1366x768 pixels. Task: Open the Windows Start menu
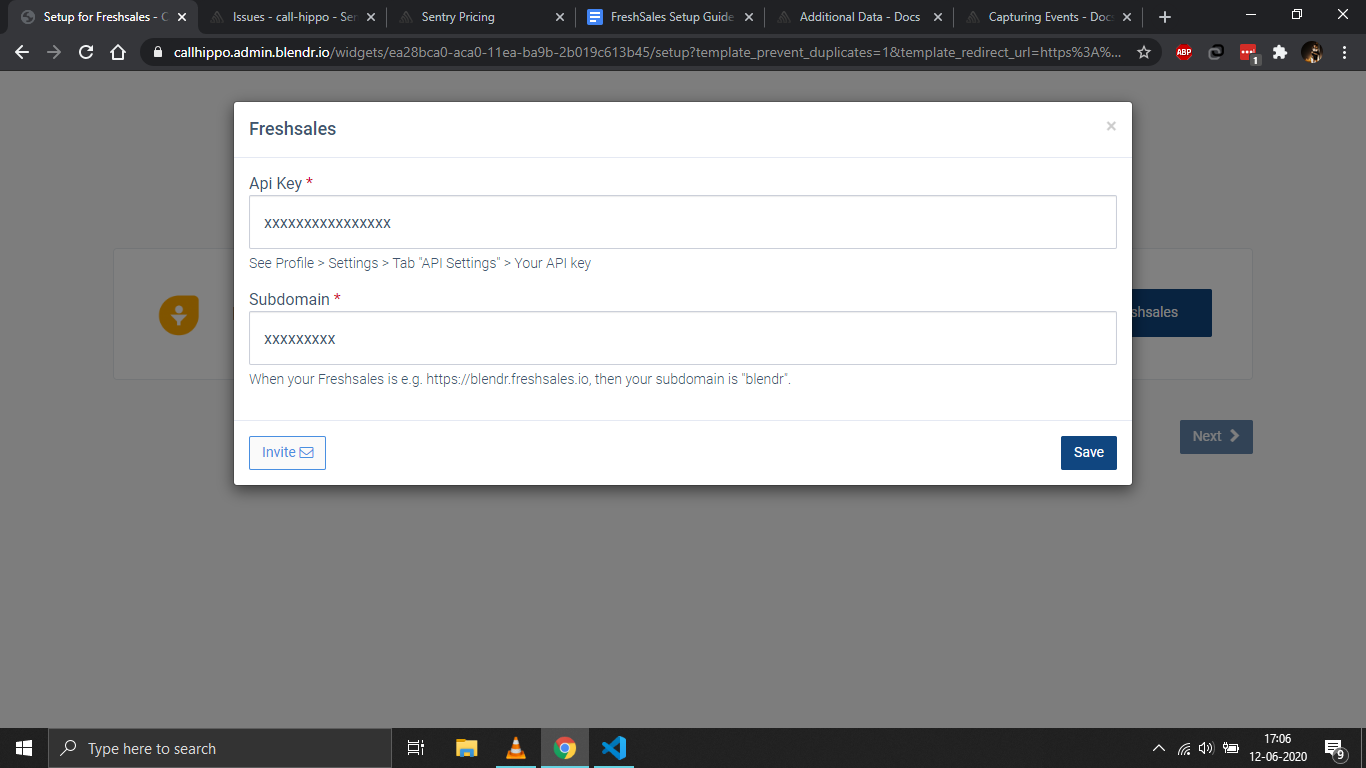tap(24, 748)
